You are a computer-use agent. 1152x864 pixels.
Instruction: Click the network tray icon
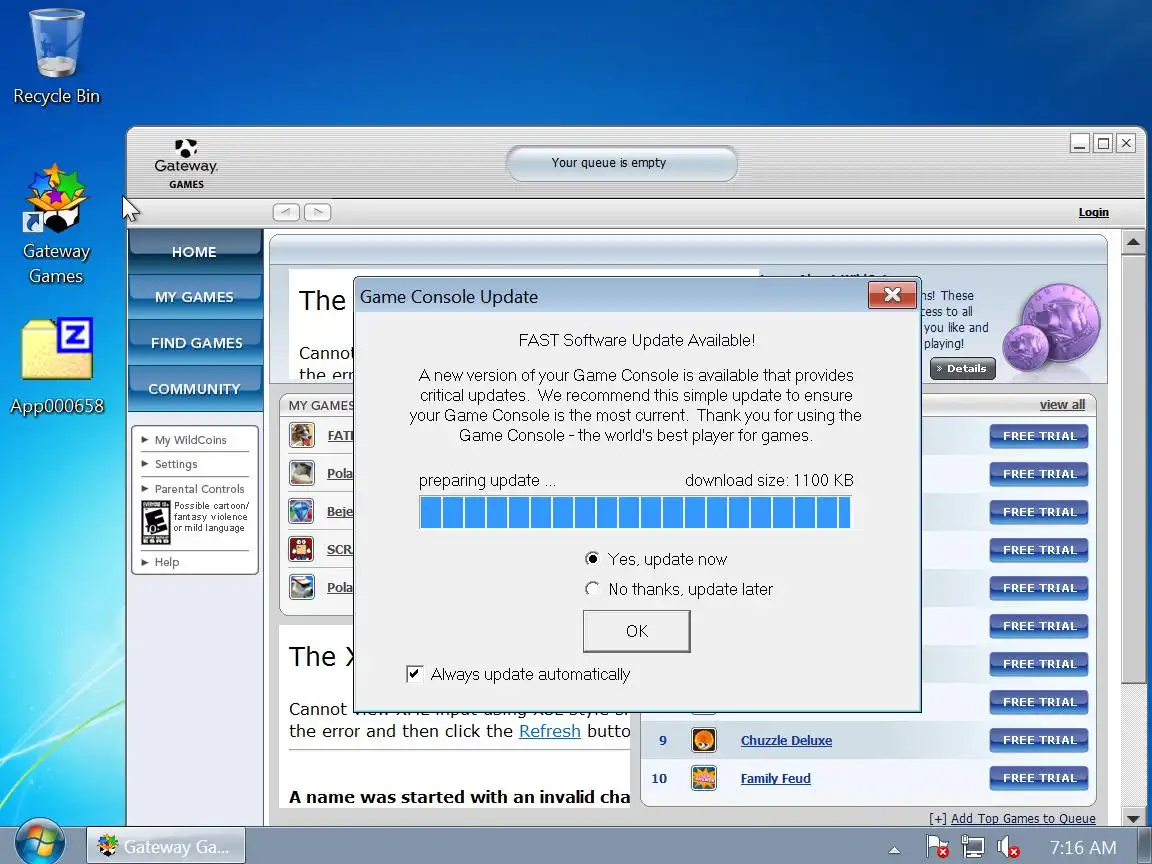pyautogui.click(x=973, y=847)
